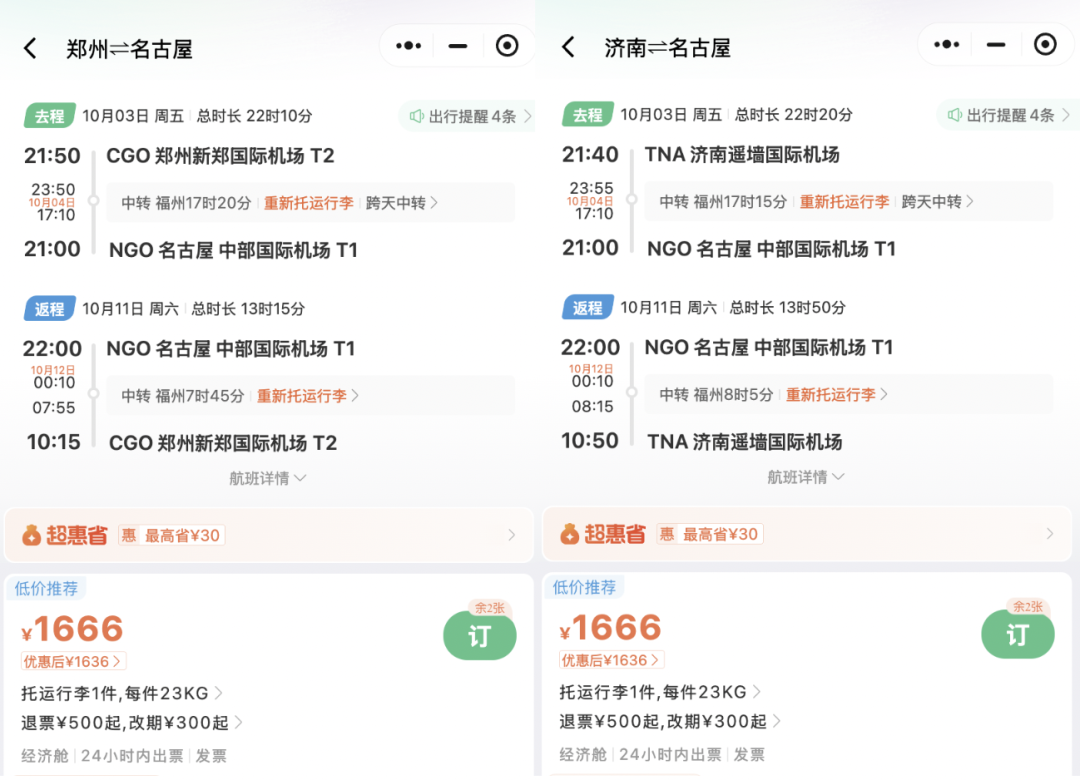Open 出行提醒4条 in 济南 panel
The height and width of the screenshot is (780, 1080).
pyautogui.click(x=1006, y=114)
